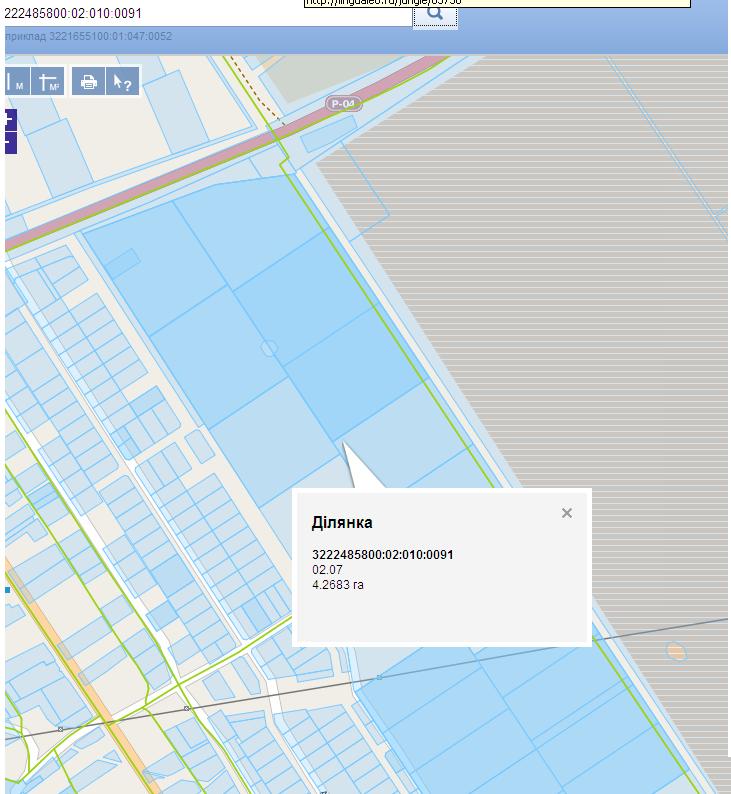731x794 pixels.
Task: Close the Ділянка info popup
Action: (x=567, y=513)
